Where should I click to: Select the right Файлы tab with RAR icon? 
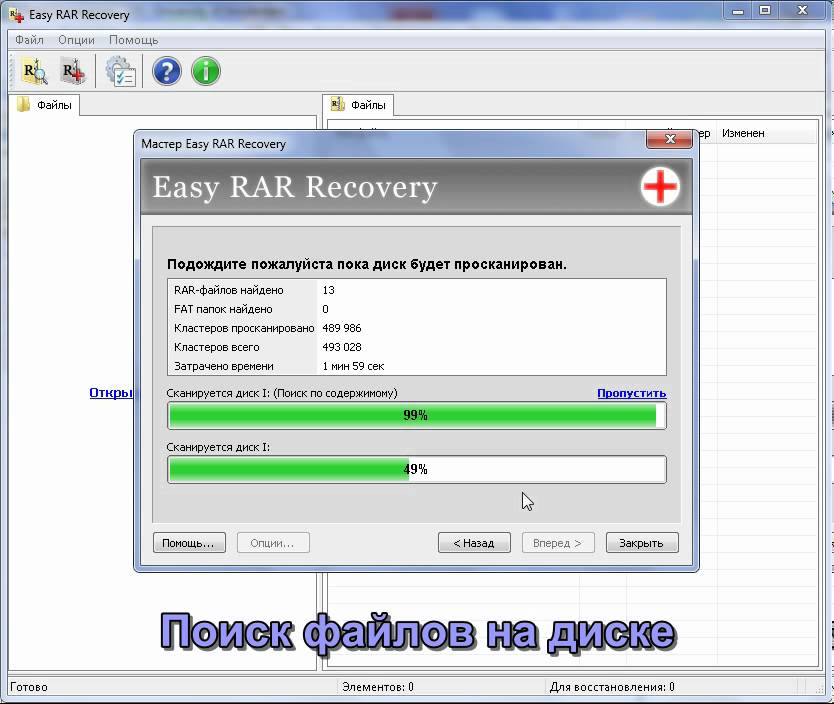[x=358, y=105]
